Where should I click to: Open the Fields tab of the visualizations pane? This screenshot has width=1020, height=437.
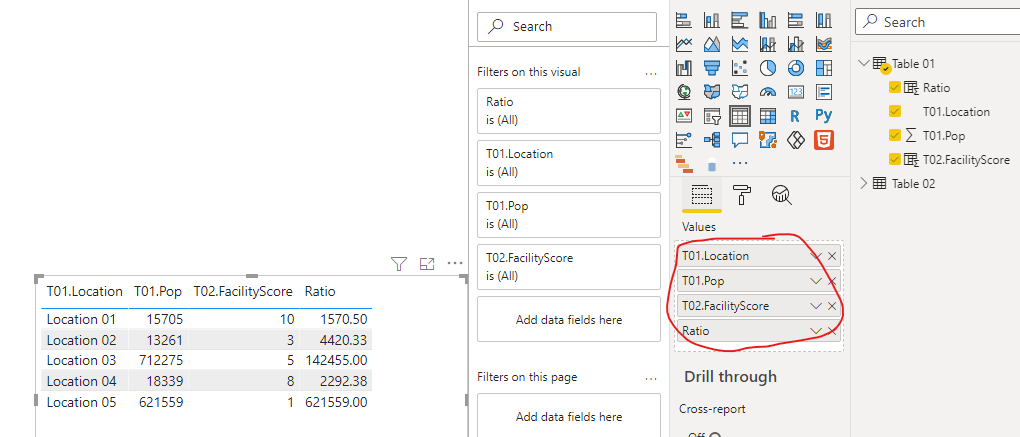tap(701, 194)
